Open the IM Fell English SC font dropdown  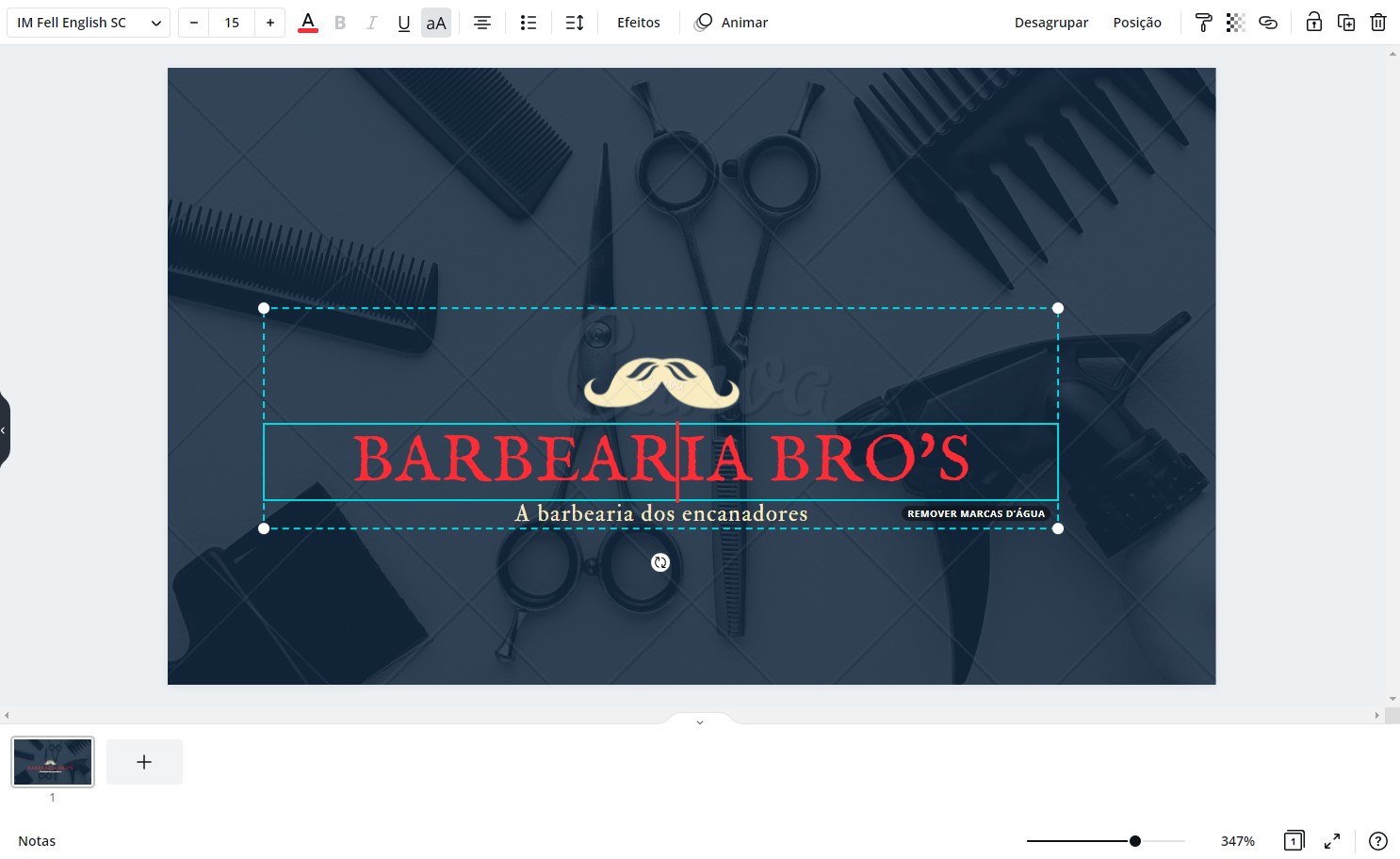89,23
